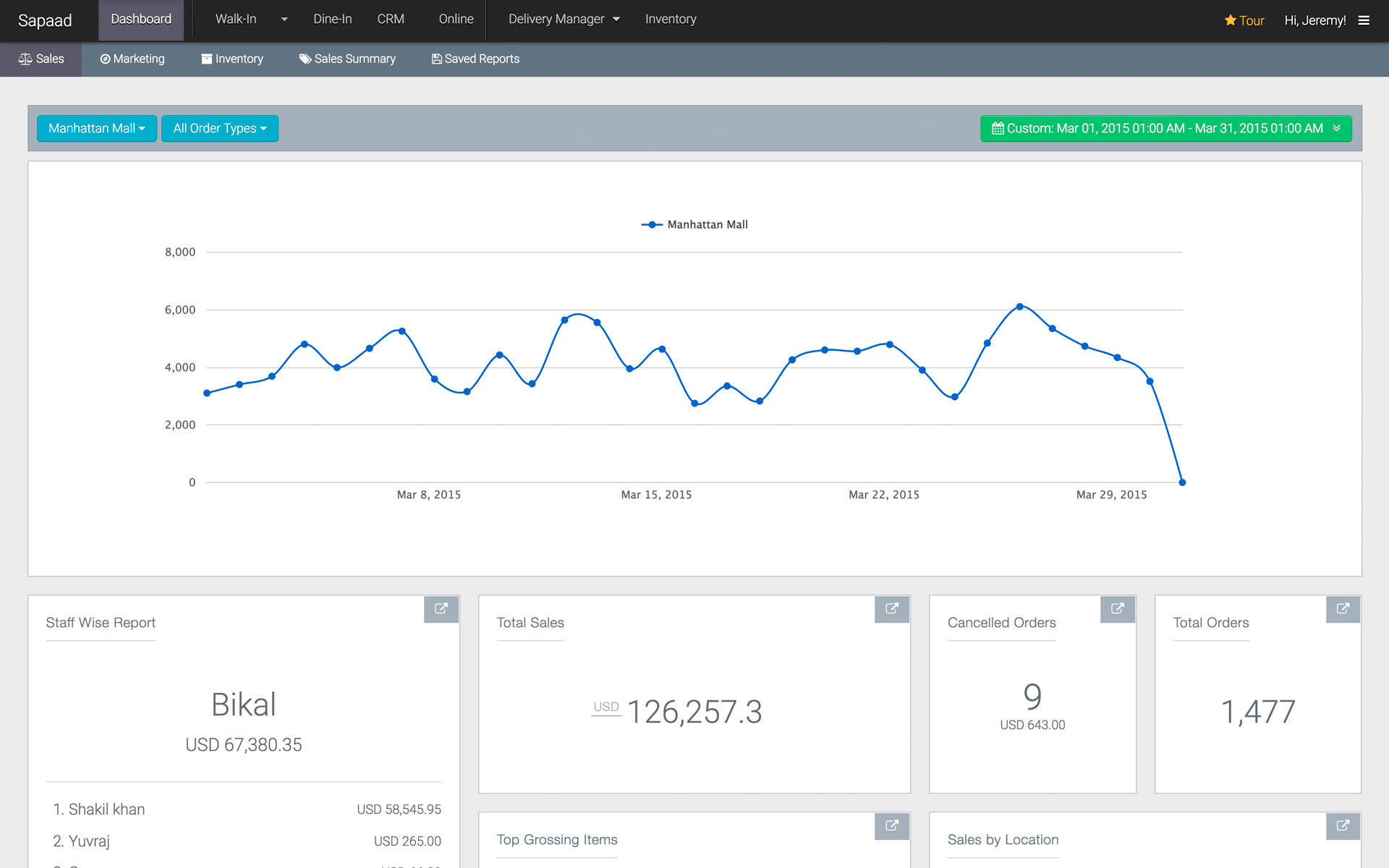Open export icon on Top Grossing Items card
Viewport: 1389px width, 868px height.
(892, 826)
